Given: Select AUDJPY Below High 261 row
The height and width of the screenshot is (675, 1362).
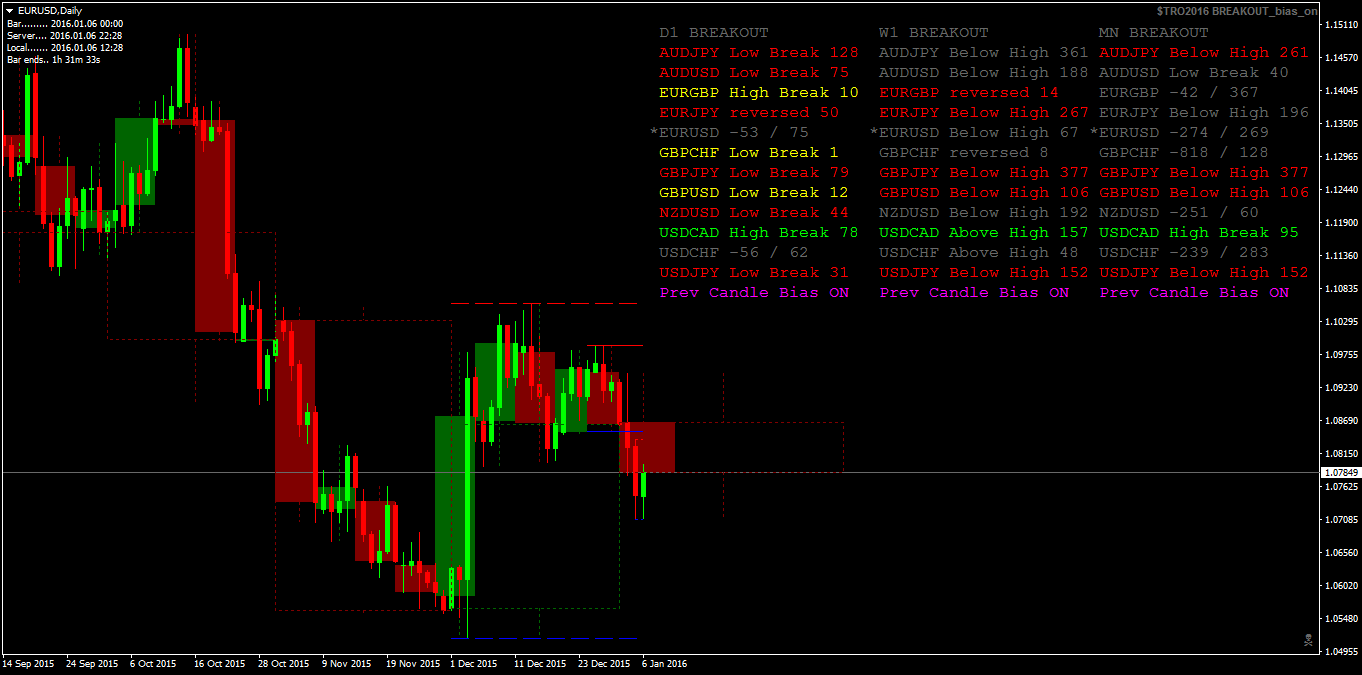Looking at the screenshot, I should (x=1204, y=53).
